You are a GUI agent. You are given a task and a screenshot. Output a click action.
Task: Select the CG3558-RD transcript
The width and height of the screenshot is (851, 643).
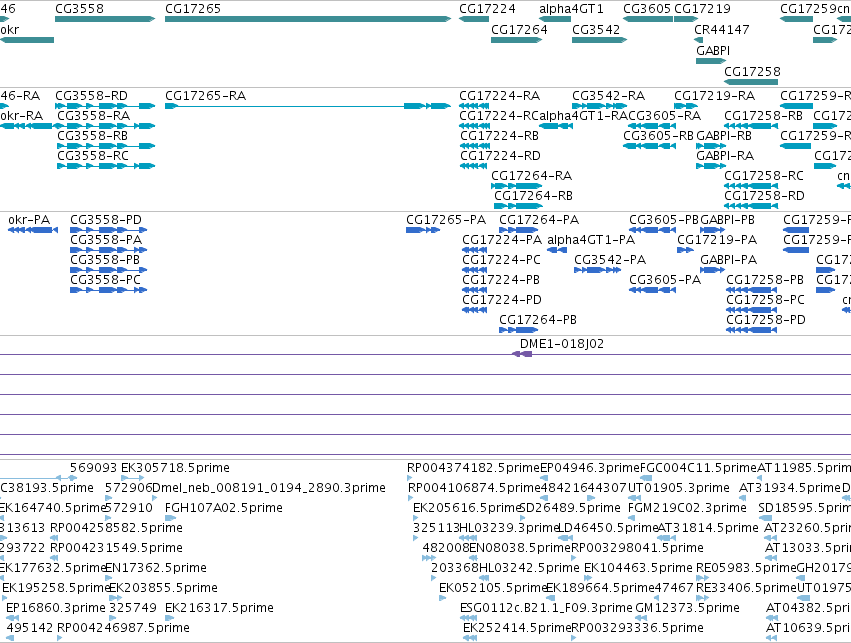pos(105,106)
